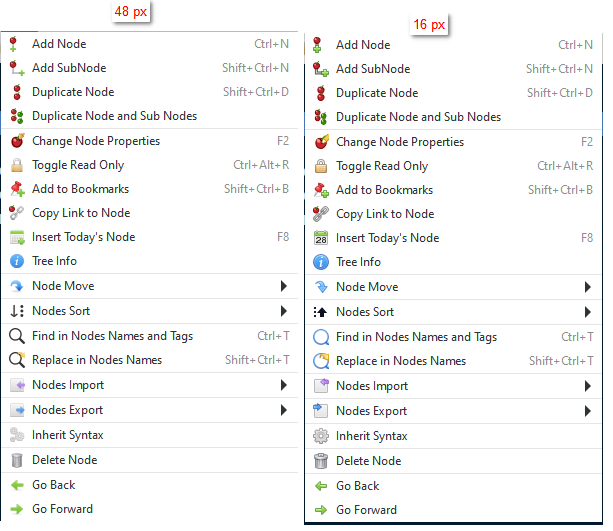
Task: Click the Nodes Sort arrow icon in left menu
Action: click(17, 311)
